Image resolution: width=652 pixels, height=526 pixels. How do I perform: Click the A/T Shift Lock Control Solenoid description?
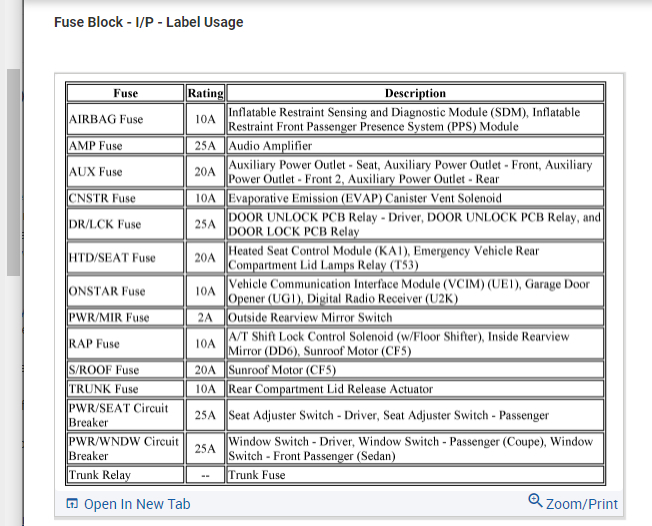415,343
